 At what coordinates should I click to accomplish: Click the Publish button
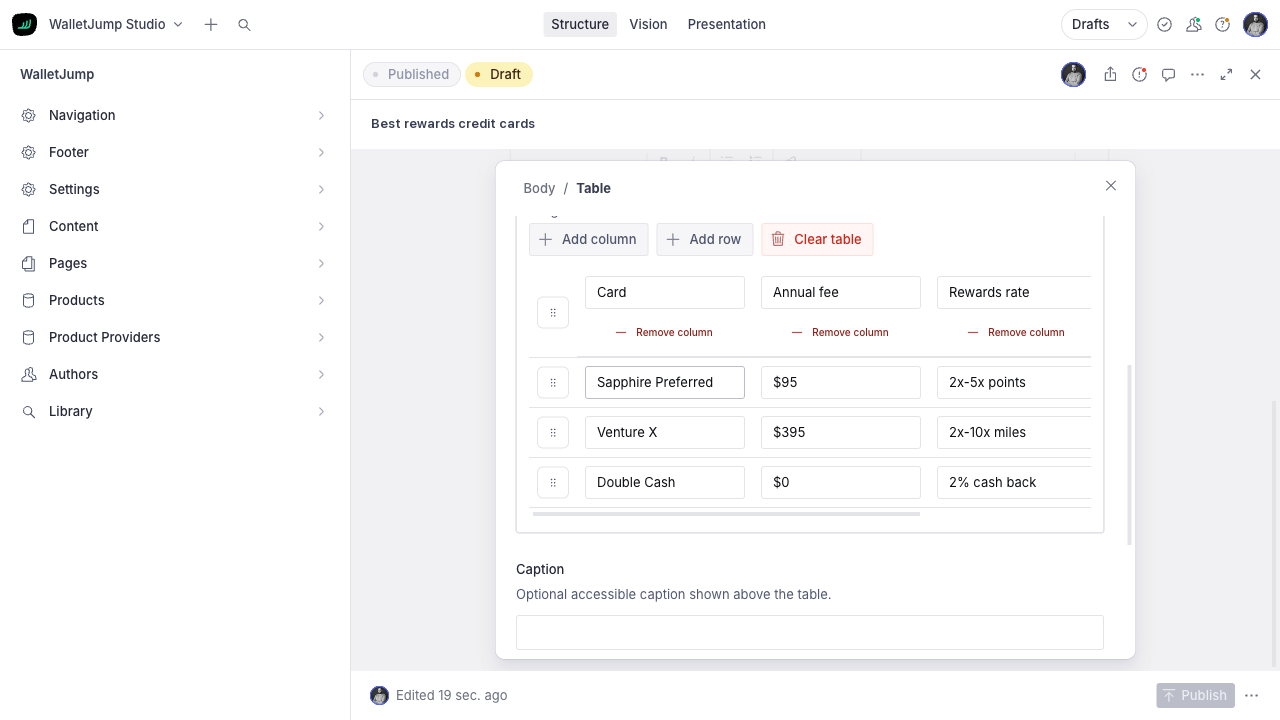(x=1195, y=695)
